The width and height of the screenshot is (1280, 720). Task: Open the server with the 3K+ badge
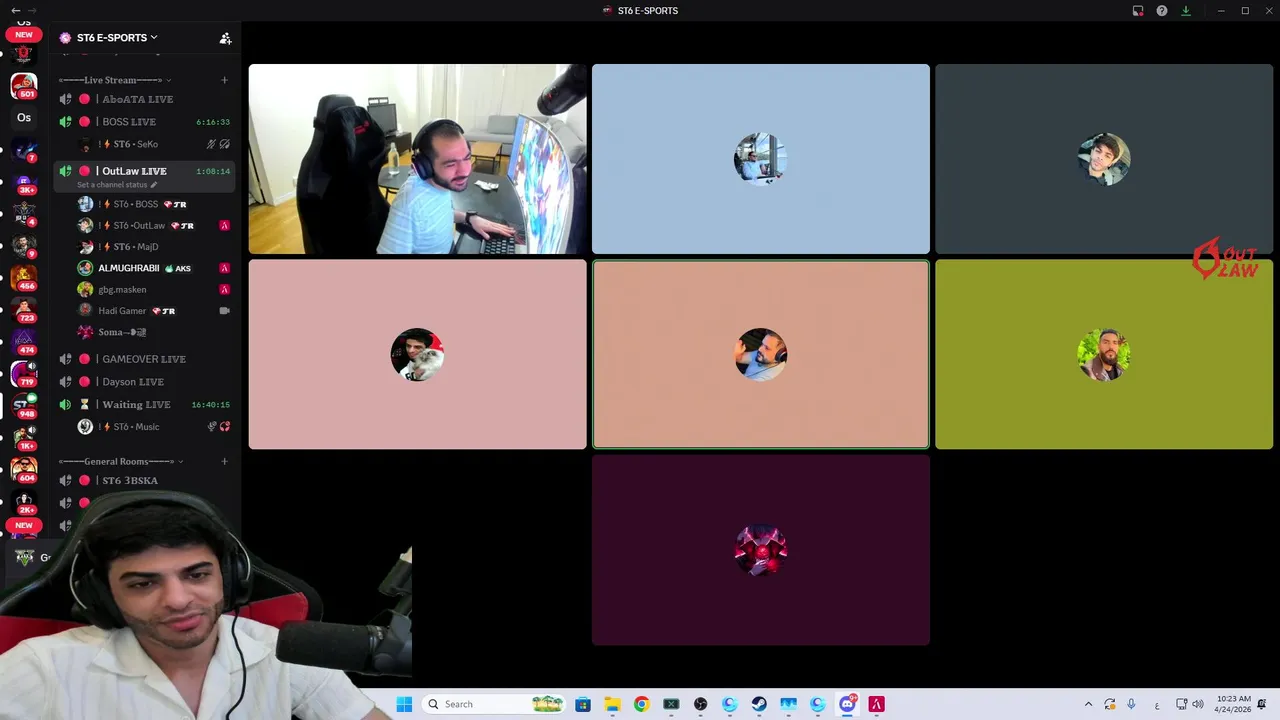tap(24, 181)
